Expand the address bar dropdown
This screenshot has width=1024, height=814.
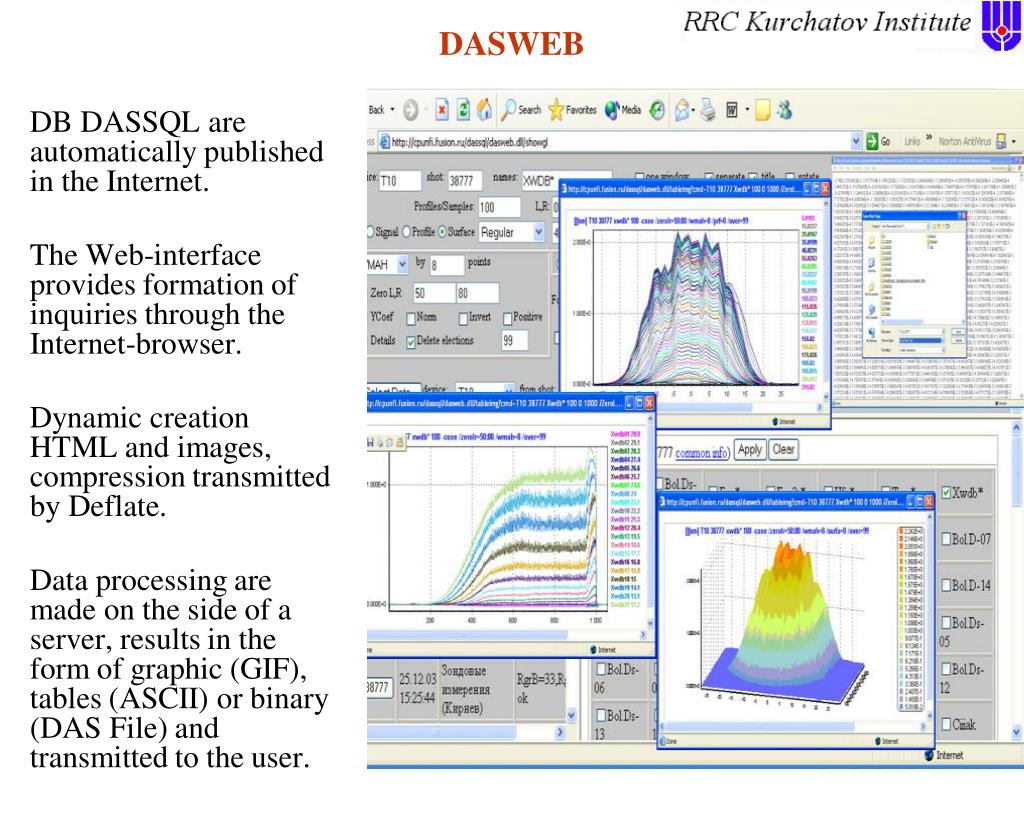tap(856, 141)
